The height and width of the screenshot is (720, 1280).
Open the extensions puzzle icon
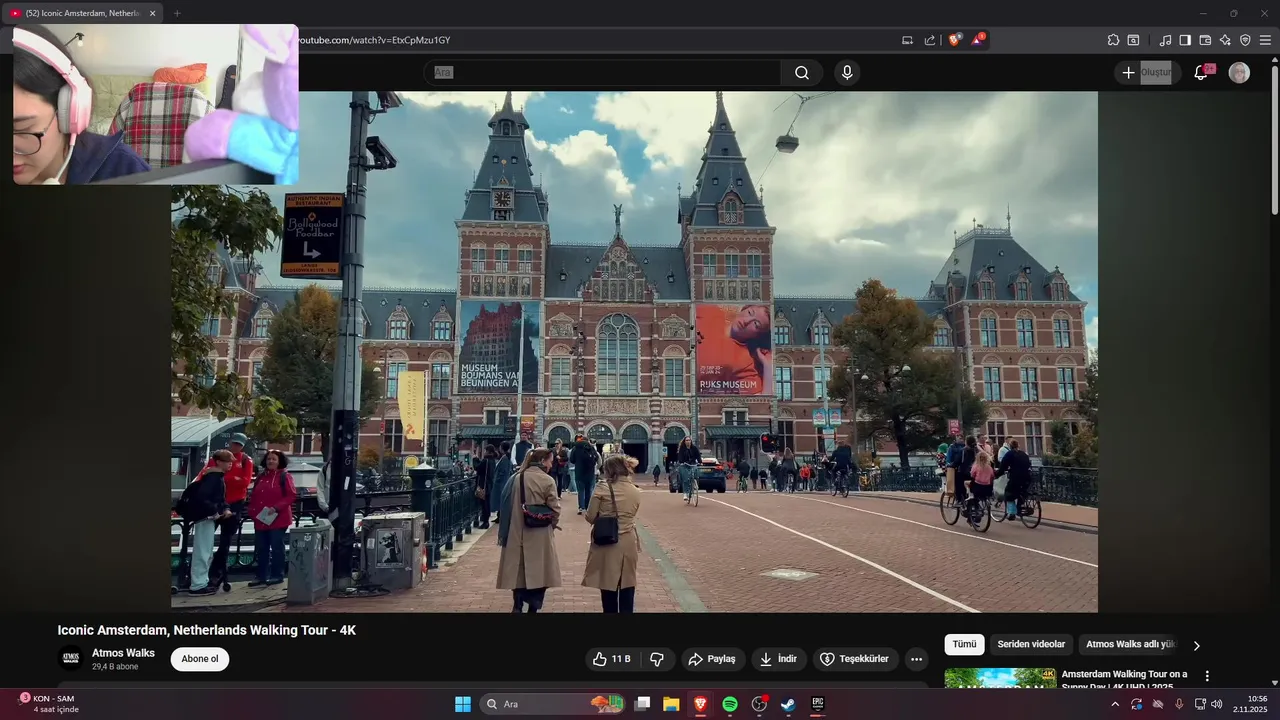(x=1113, y=40)
